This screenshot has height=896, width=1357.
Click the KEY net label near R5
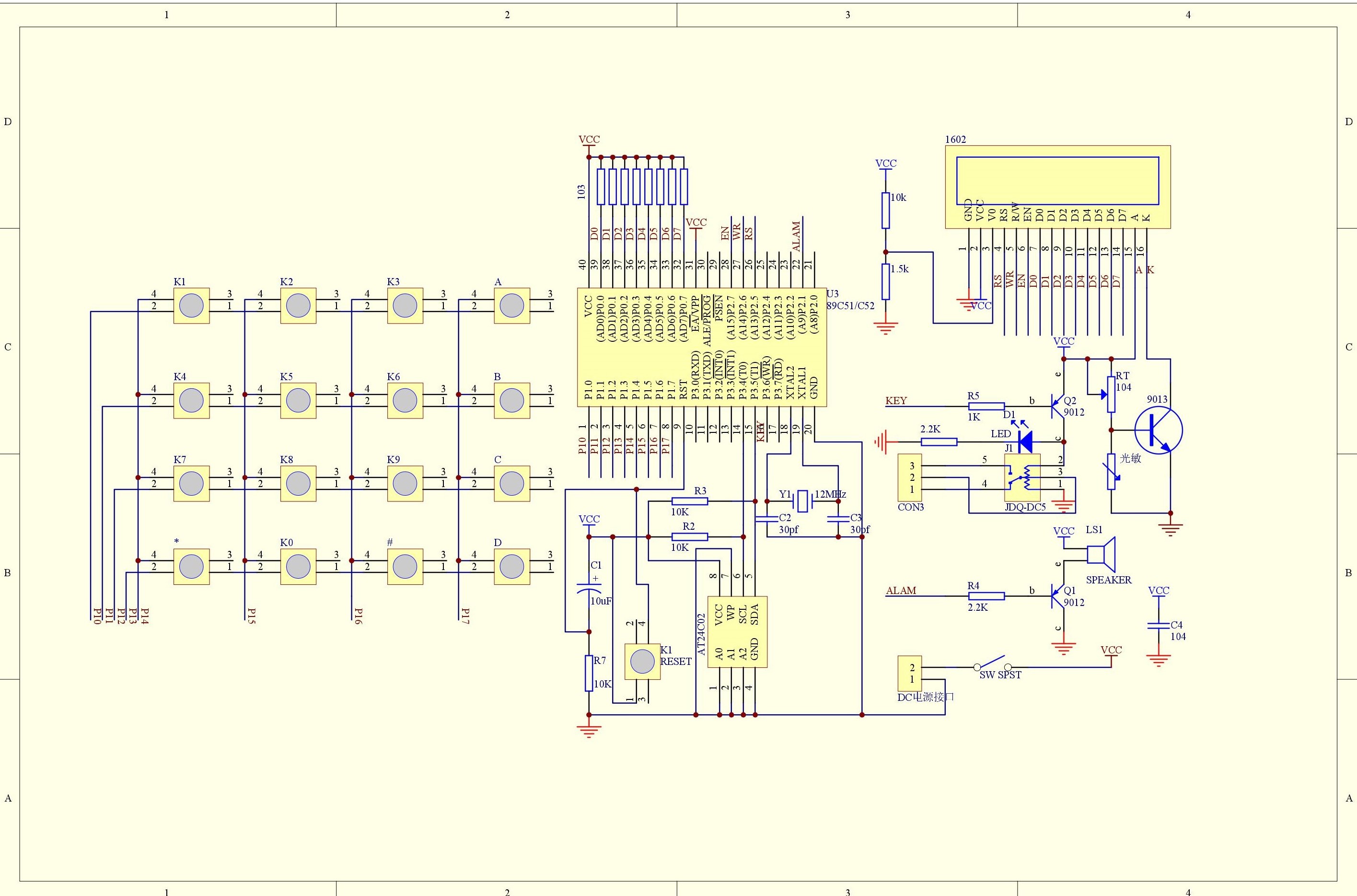click(x=896, y=401)
